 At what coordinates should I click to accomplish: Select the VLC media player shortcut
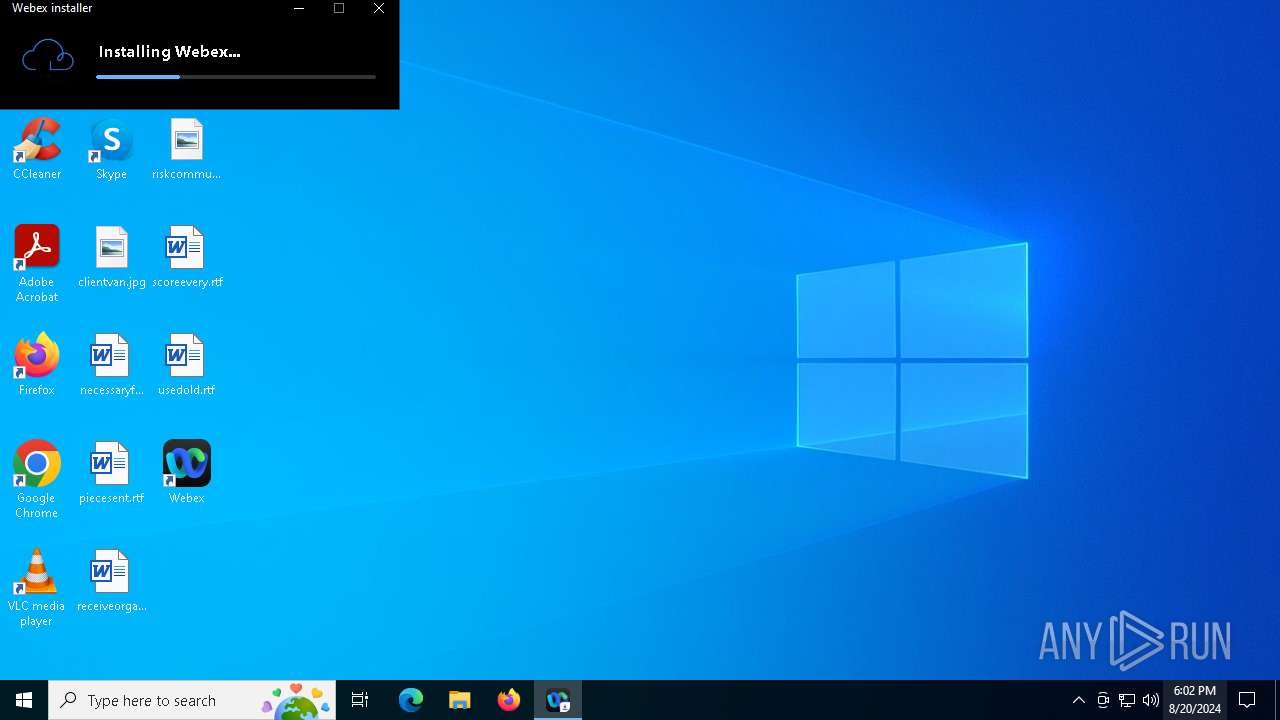(37, 588)
